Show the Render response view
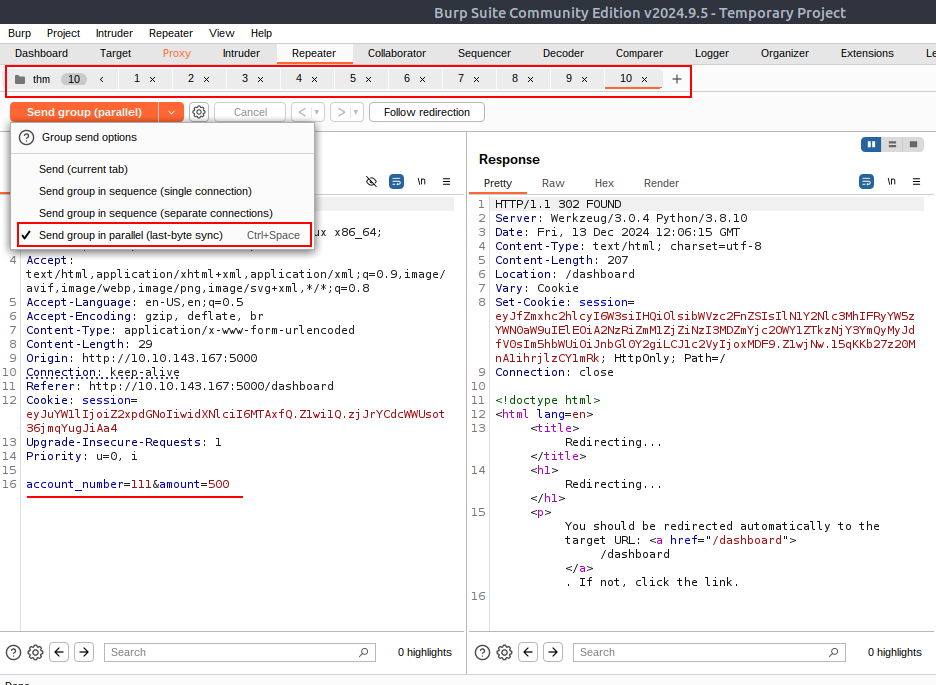Viewport: 936px width, 685px height. tap(661, 183)
